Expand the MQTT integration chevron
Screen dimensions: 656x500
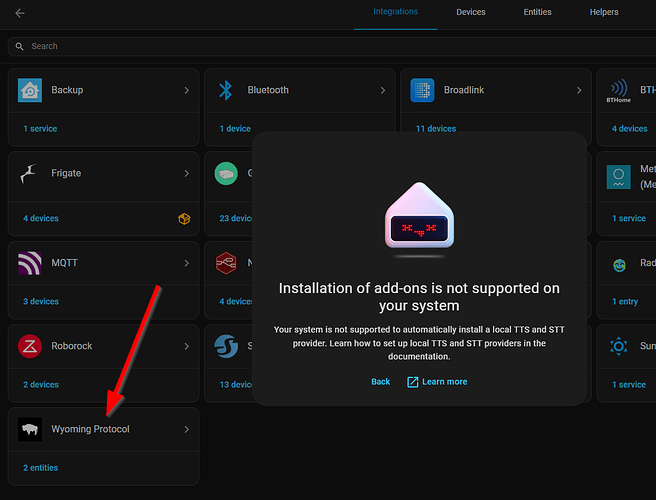(x=186, y=263)
